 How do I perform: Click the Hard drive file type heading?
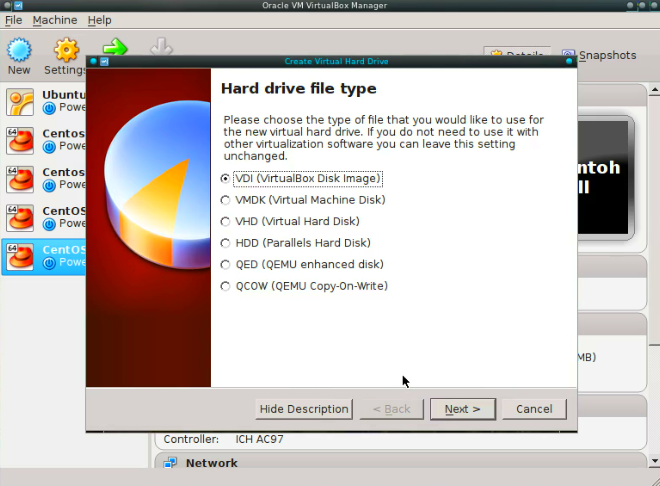click(298, 89)
